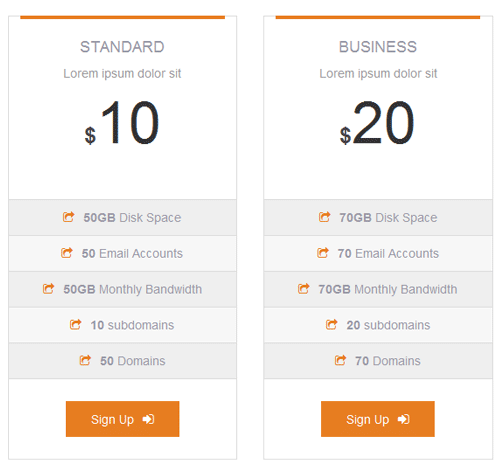Click share icon beside 50 Email Accounts
The width and height of the screenshot is (500, 472).
pos(67,253)
